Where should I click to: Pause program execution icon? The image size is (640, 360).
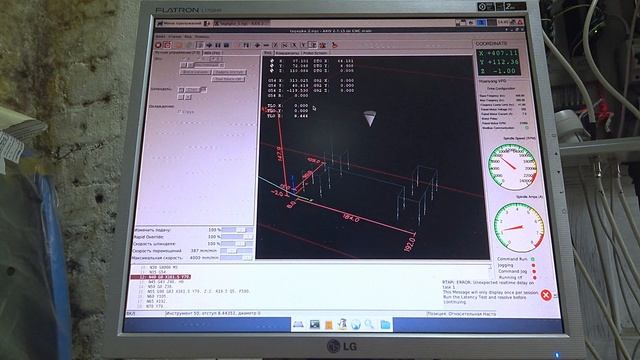218,45
